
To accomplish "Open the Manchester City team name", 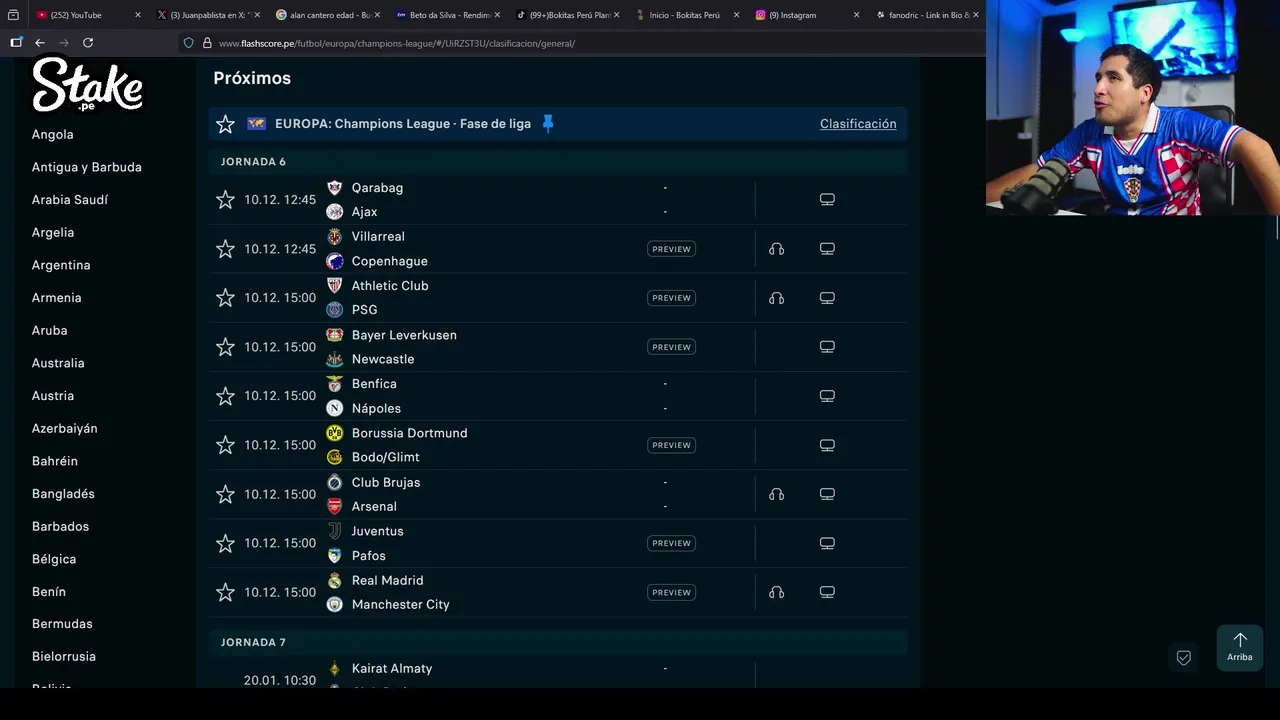I will click(400, 604).
